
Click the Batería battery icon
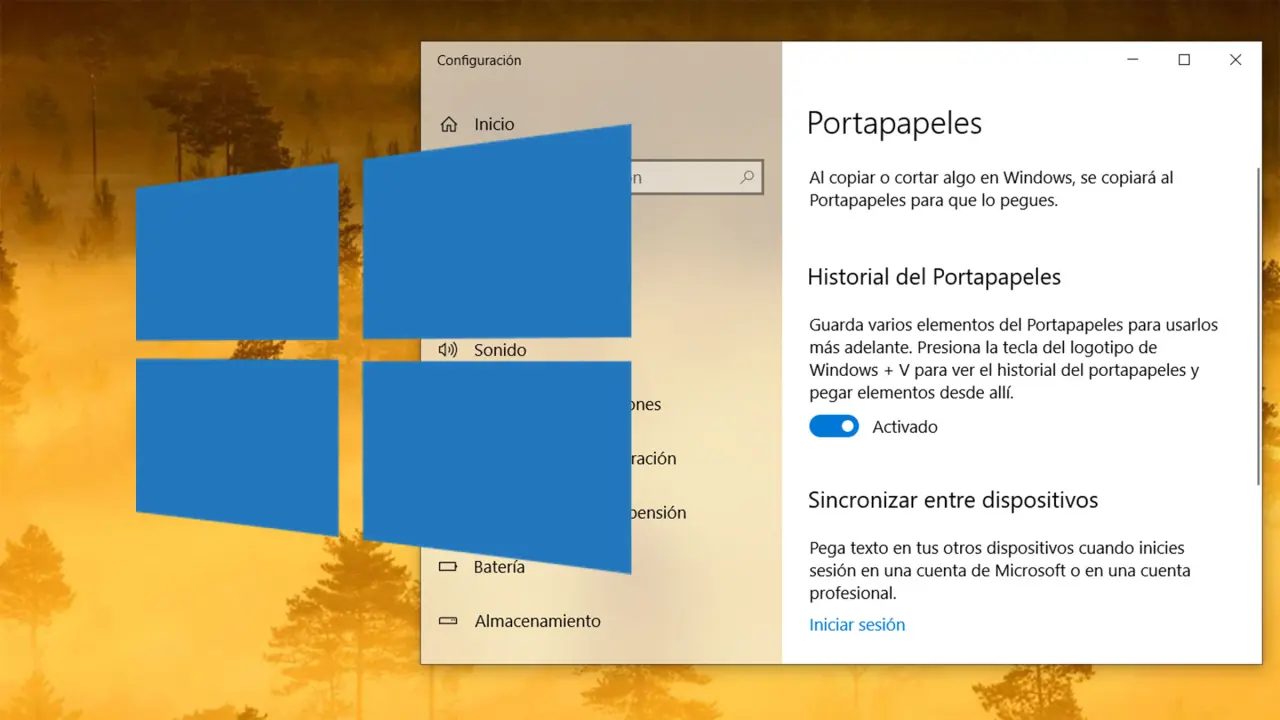[448, 567]
